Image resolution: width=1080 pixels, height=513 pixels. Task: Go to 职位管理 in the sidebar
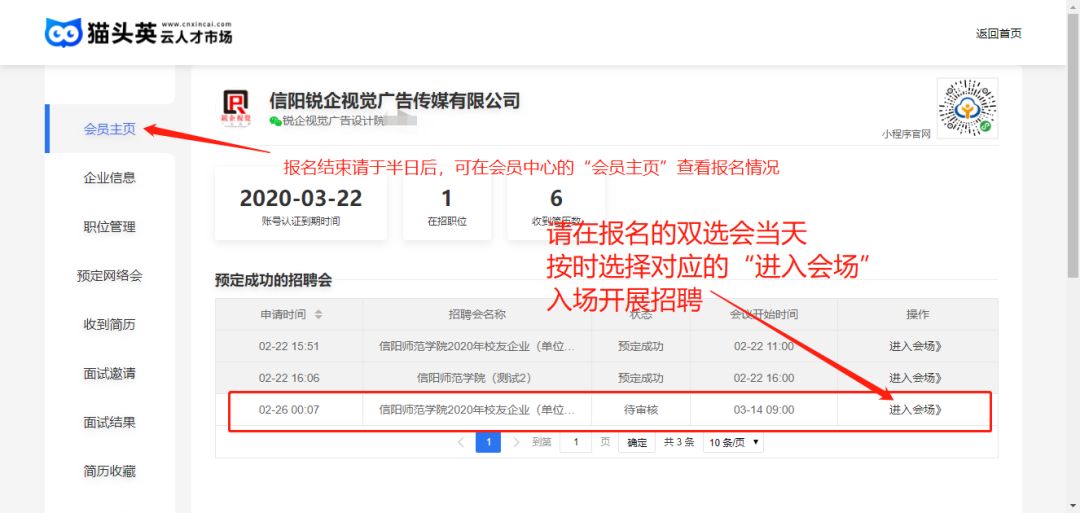(109, 227)
